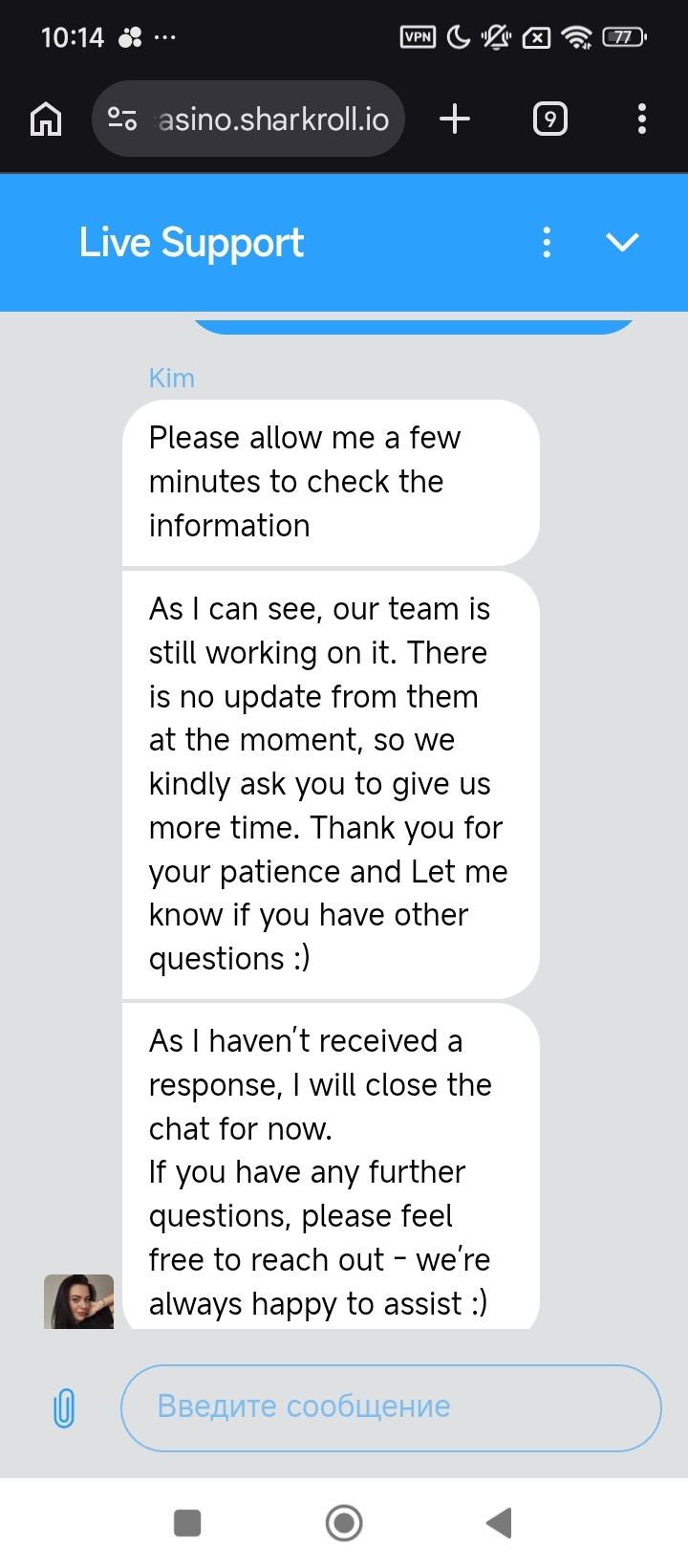Tap the VPN status bar icon
This screenshot has height=1568, width=688.
417,37
